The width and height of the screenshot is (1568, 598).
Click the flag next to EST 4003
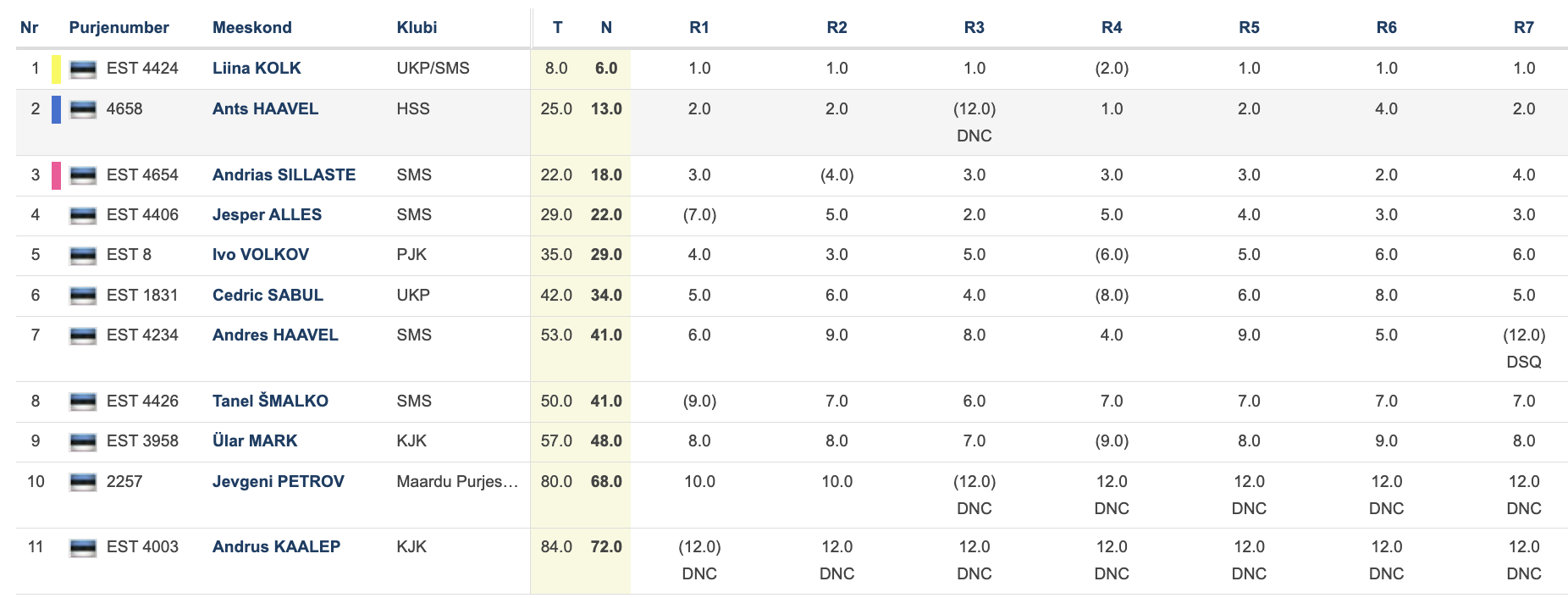(x=83, y=548)
